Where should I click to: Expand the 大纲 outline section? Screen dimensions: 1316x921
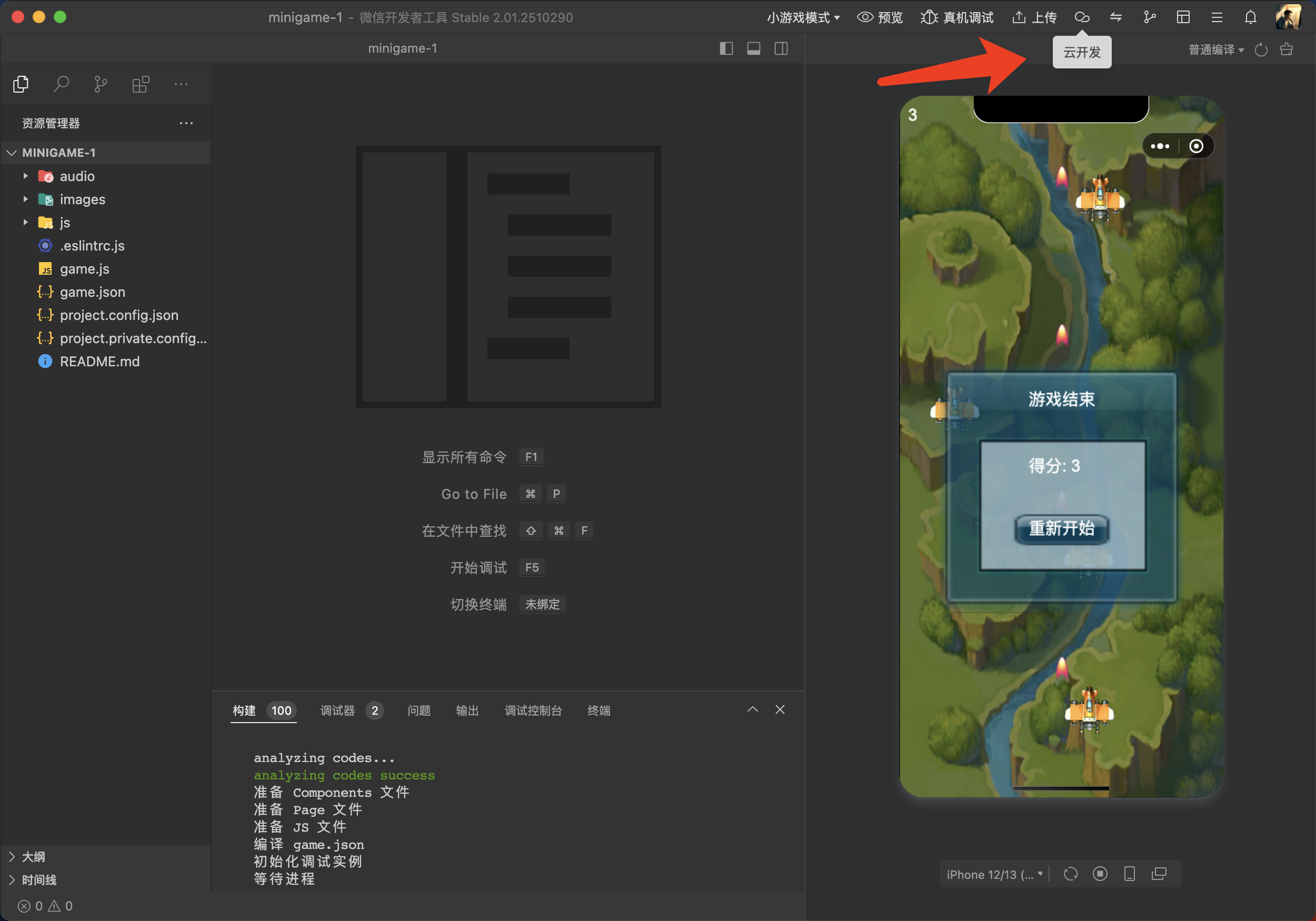coord(106,856)
